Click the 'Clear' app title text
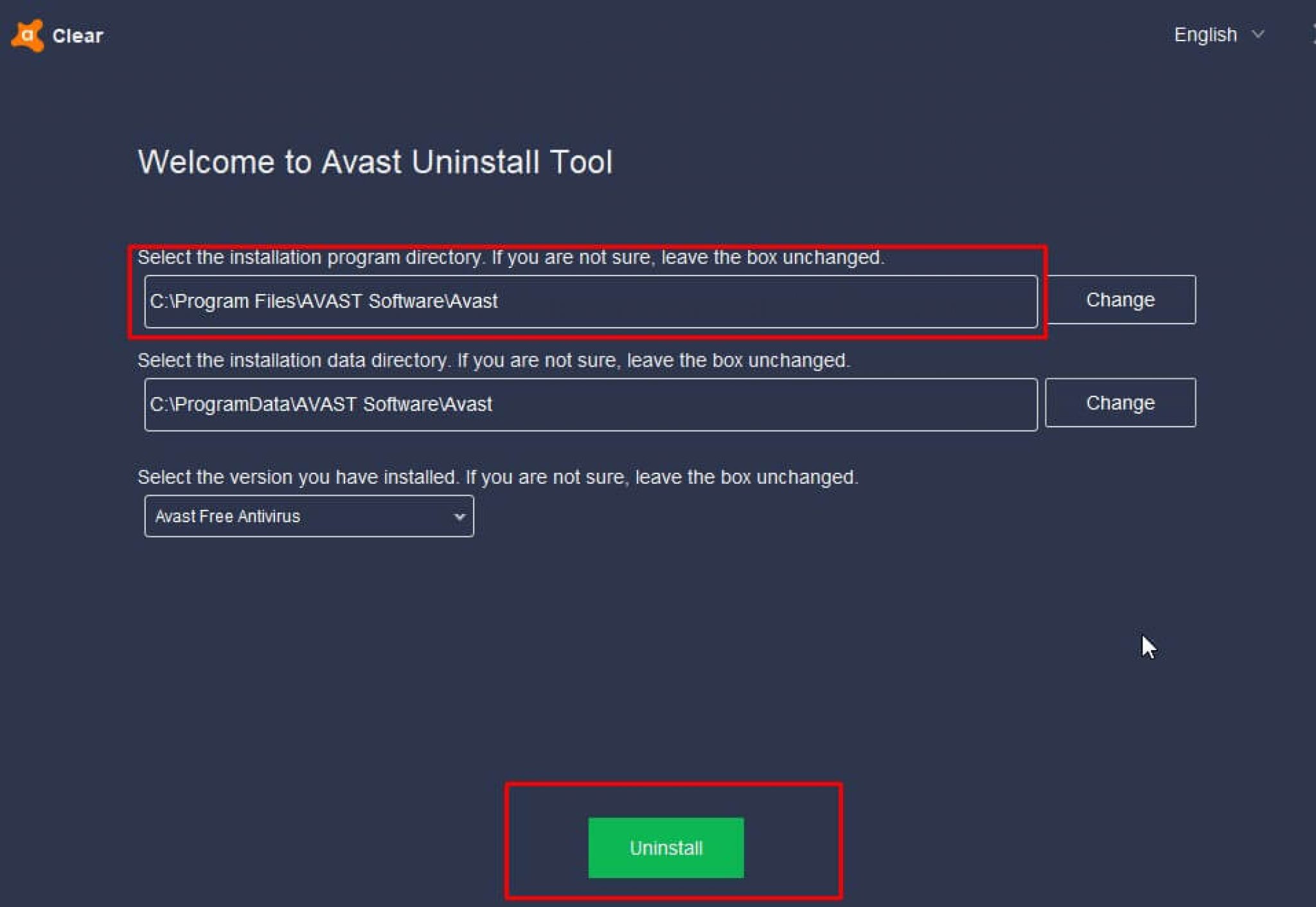1316x907 pixels. [78, 36]
